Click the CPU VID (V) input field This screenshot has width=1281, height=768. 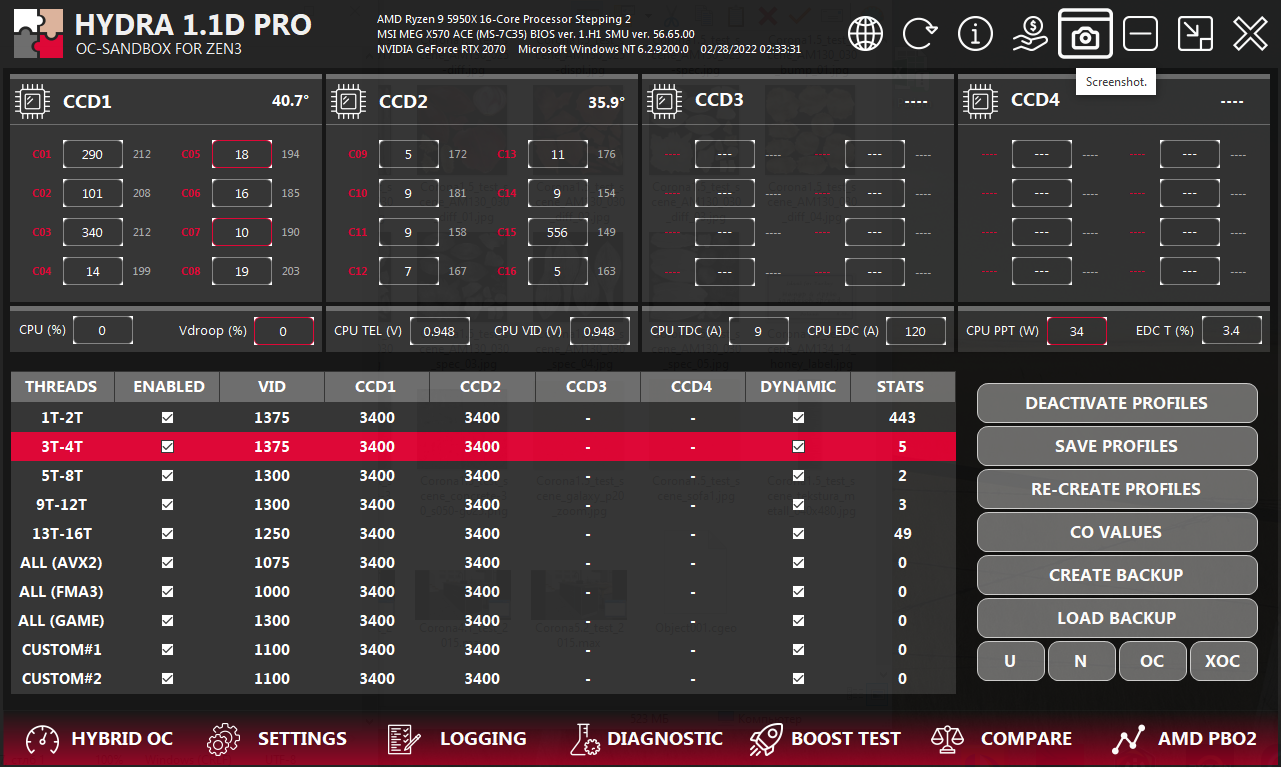(600, 331)
